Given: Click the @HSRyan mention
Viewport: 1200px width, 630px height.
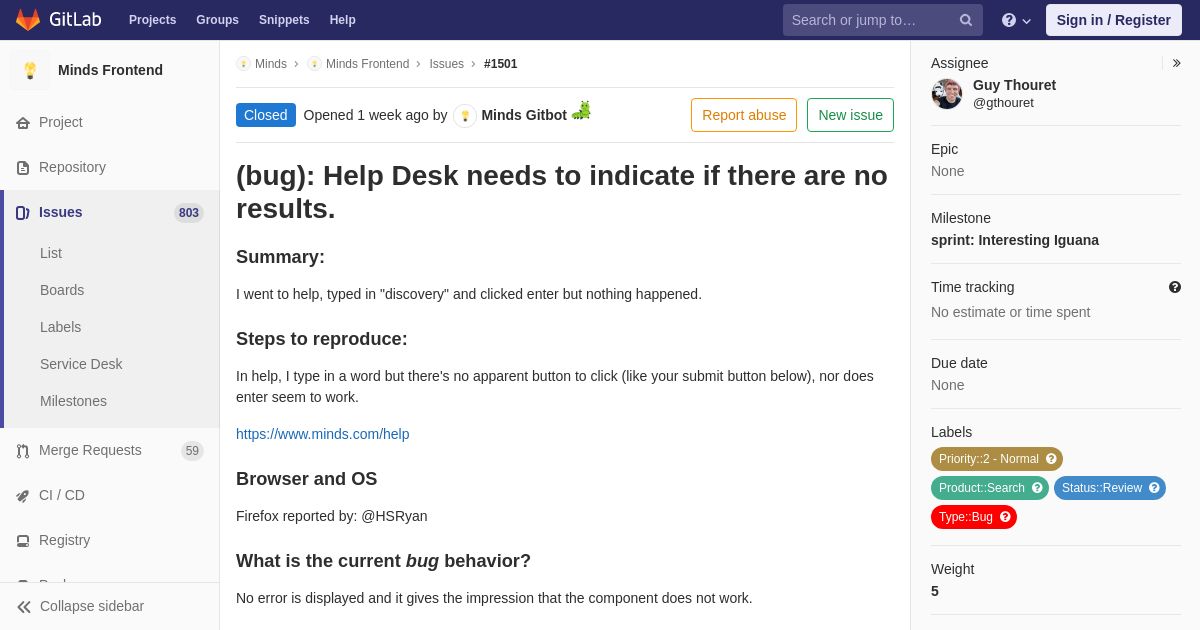Looking at the screenshot, I should pyautogui.click(x=394, y=516).
